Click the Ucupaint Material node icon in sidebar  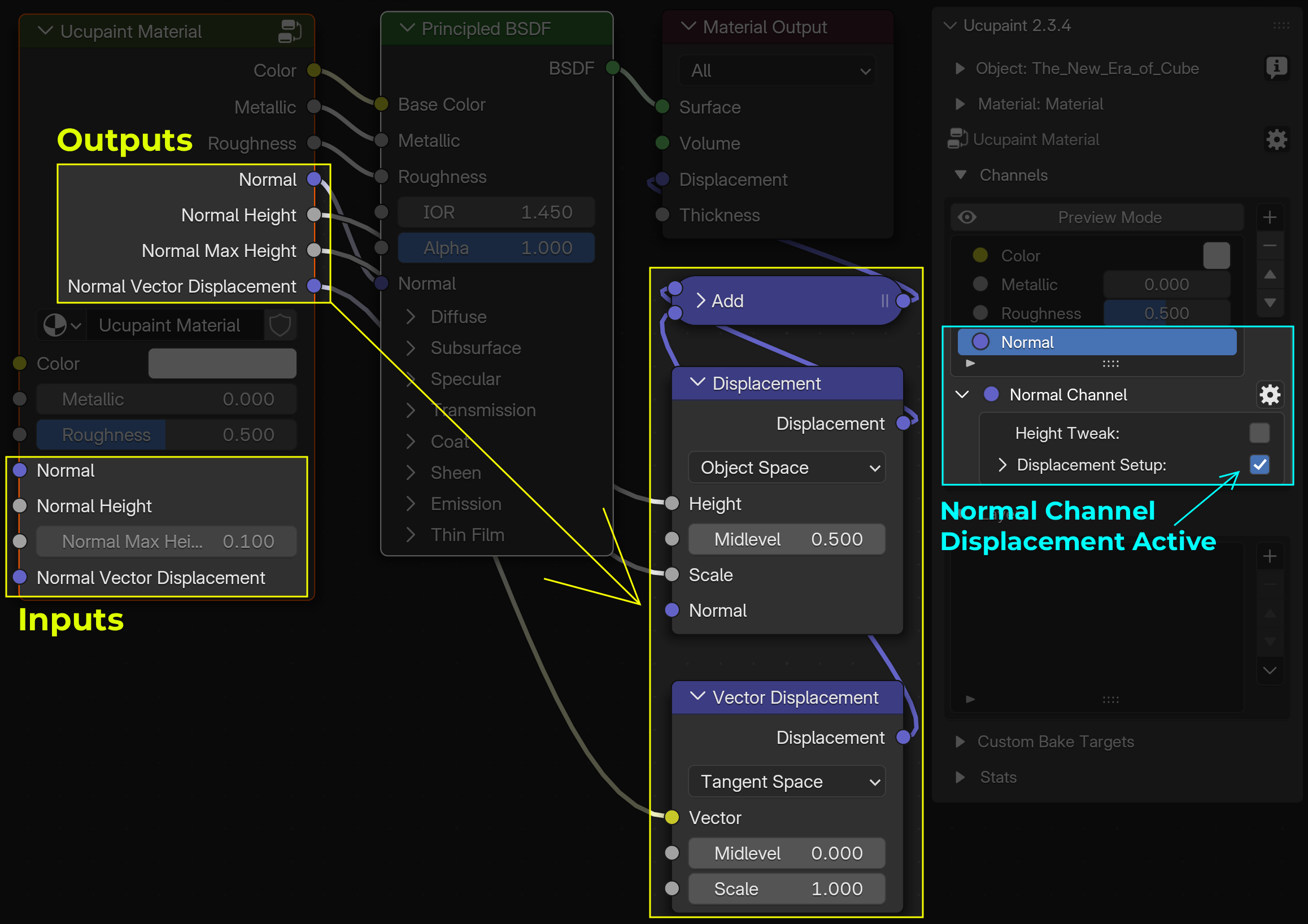(958, 139)
